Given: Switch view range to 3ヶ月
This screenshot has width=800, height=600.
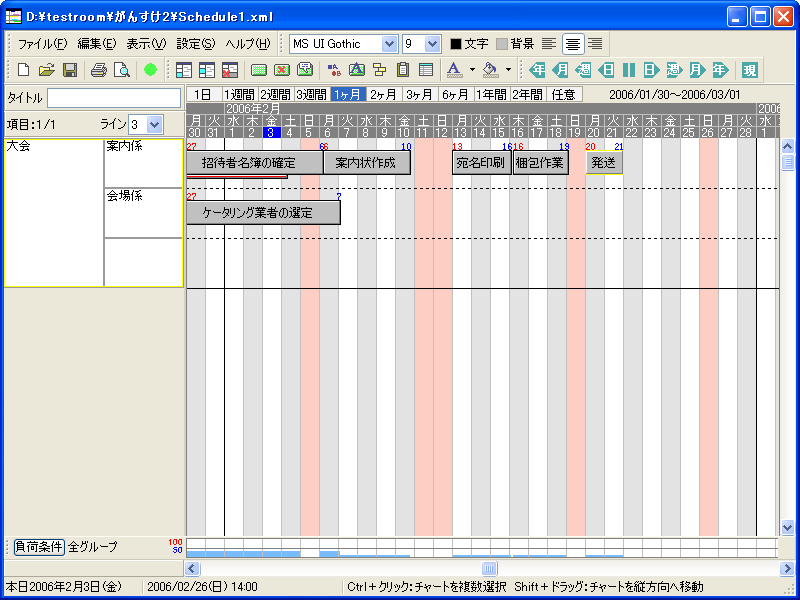Looking at the screenshot, I should click(x=420, y=94).
